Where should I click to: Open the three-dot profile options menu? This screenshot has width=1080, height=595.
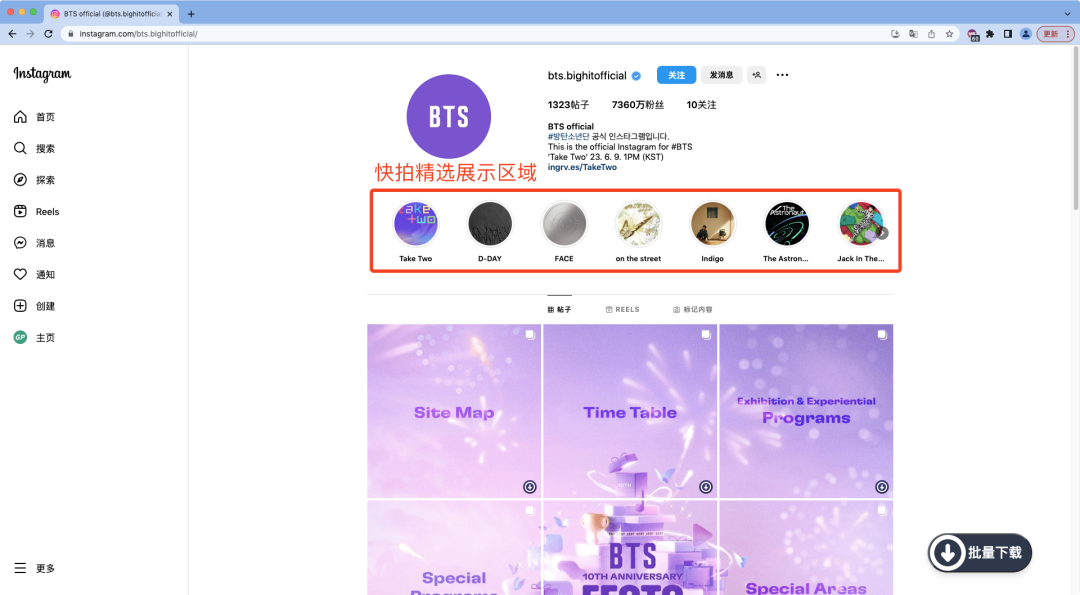(x=782, y=75)
